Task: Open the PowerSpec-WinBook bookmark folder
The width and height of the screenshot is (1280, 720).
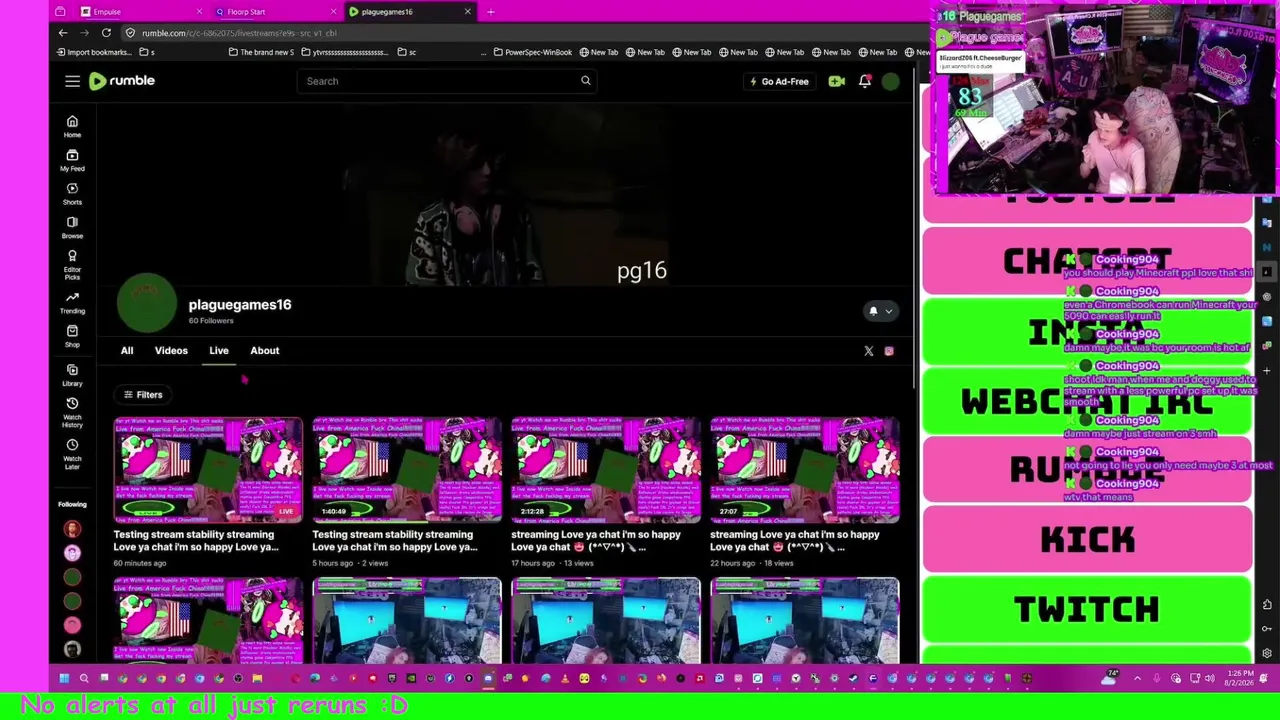Action: (533, 52)
